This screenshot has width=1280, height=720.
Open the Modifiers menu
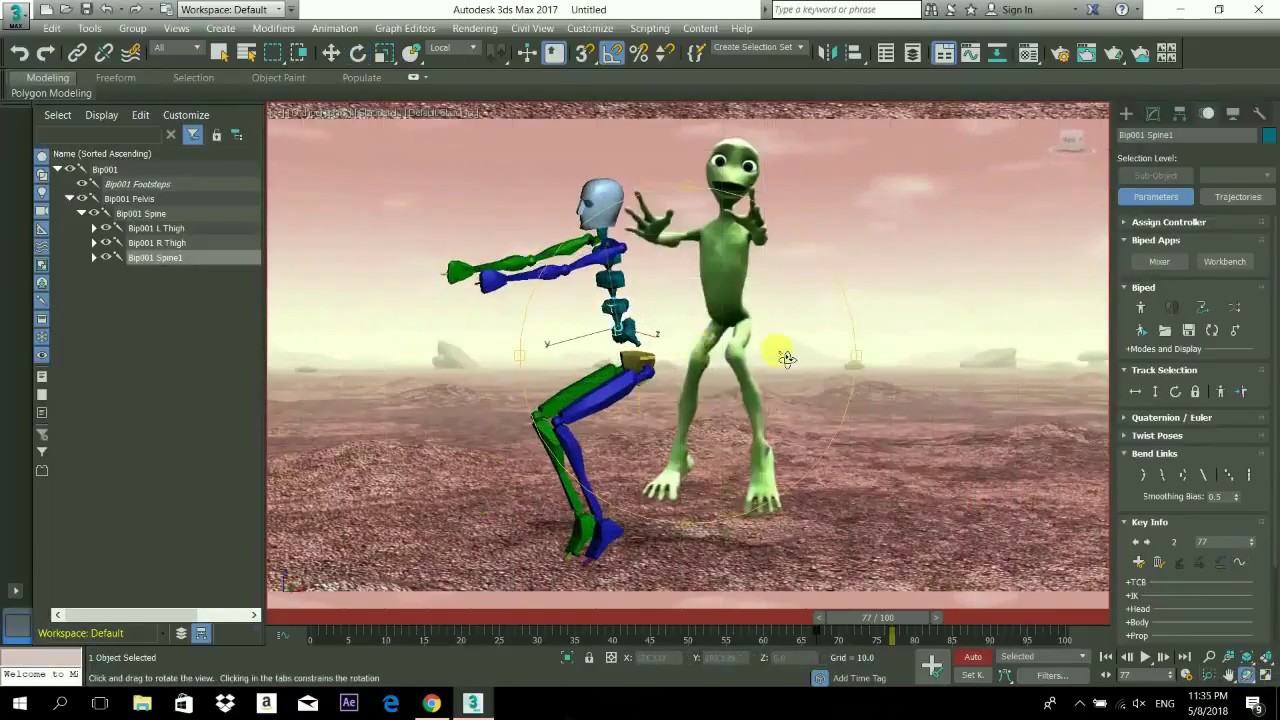(x=273, y=28)
